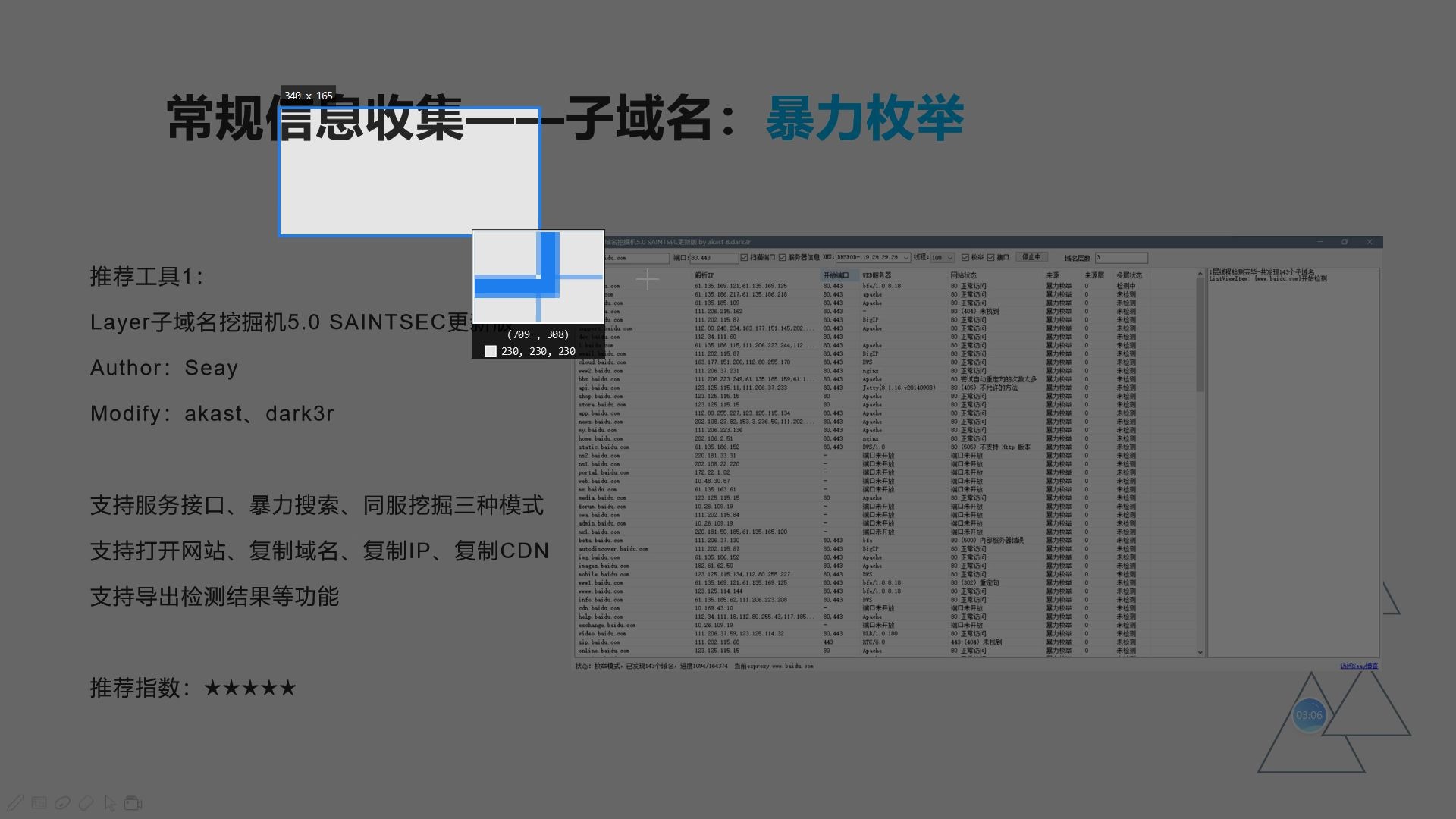Toggle the 扫描端口 checkbox
This screenshot has height=819, width=1456.
coord(745,258)
